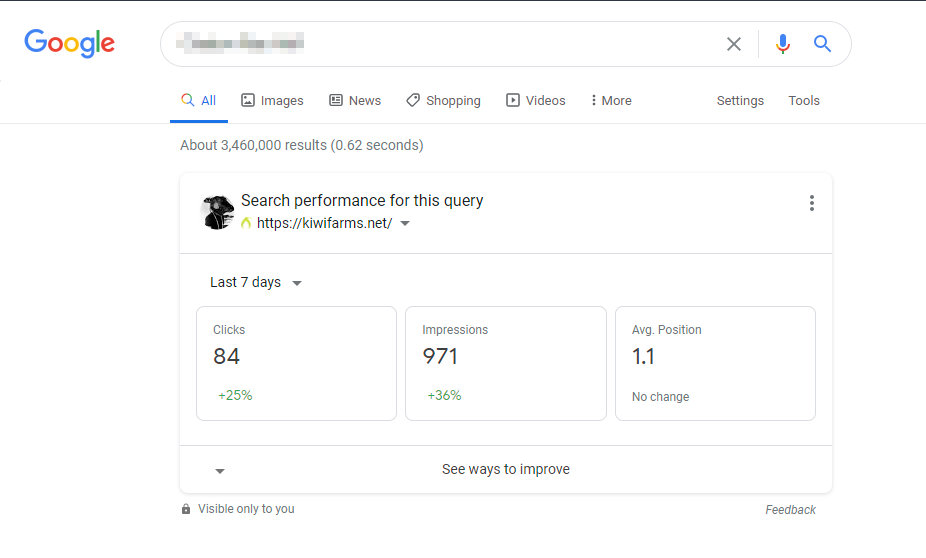This screenshot has height=558, width=926.
Task: Open the Impressions metric card
Action: click(x=506, y=363)
